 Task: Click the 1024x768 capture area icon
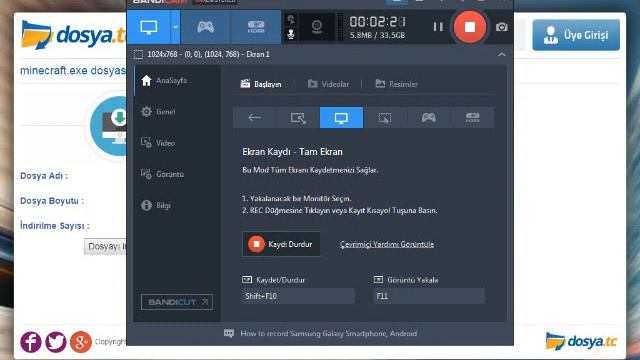tap(138, 54)
